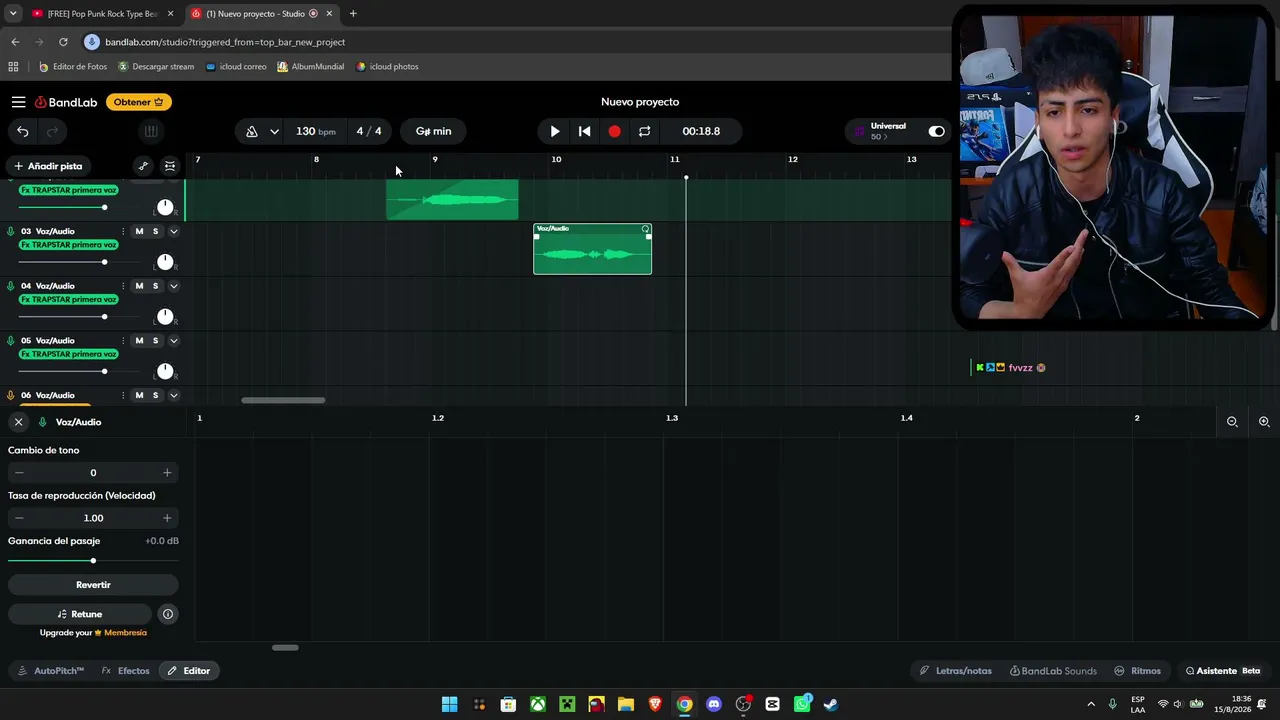Expand the metronome options dropdown
This screenshot has width=1280, height=720.
274,131
